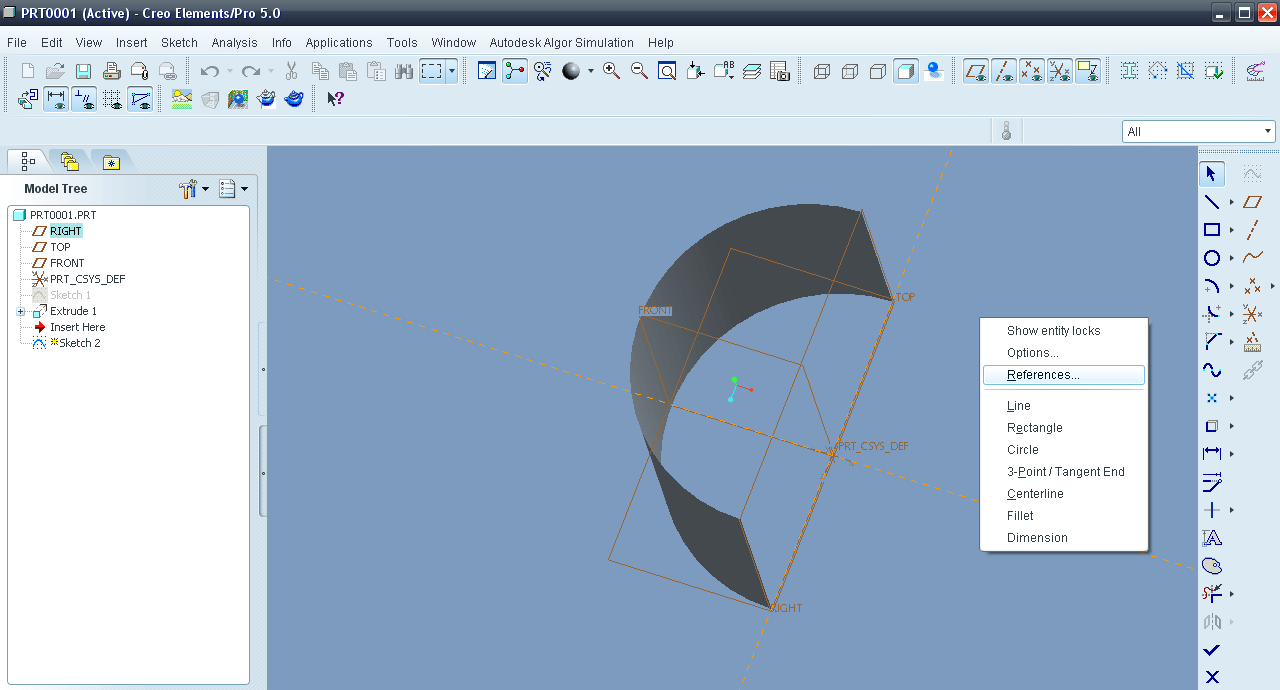1280x690 pixels.
Task: Select the Rectangle sketch tool
Action: click(x=1212, y=230)
